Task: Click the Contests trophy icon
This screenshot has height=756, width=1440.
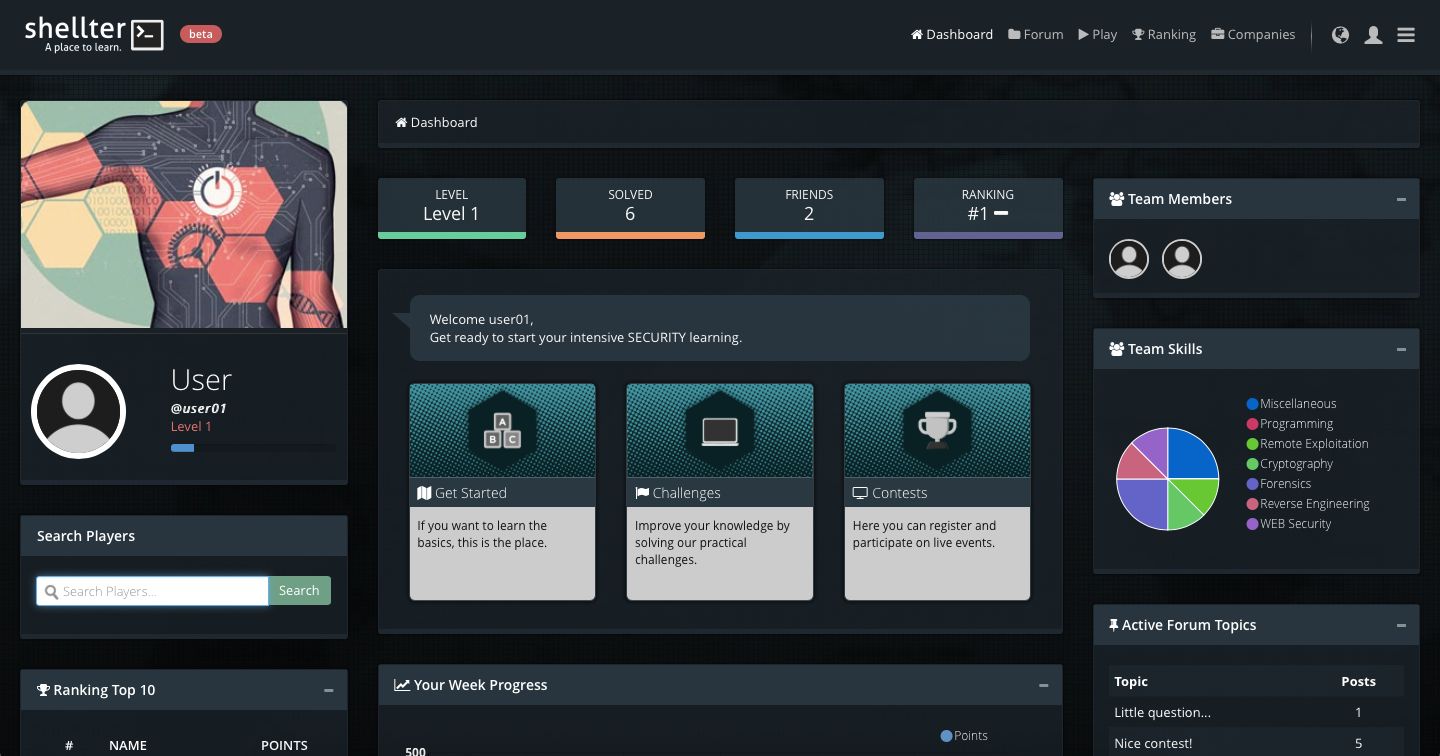Action: [937, 430]
